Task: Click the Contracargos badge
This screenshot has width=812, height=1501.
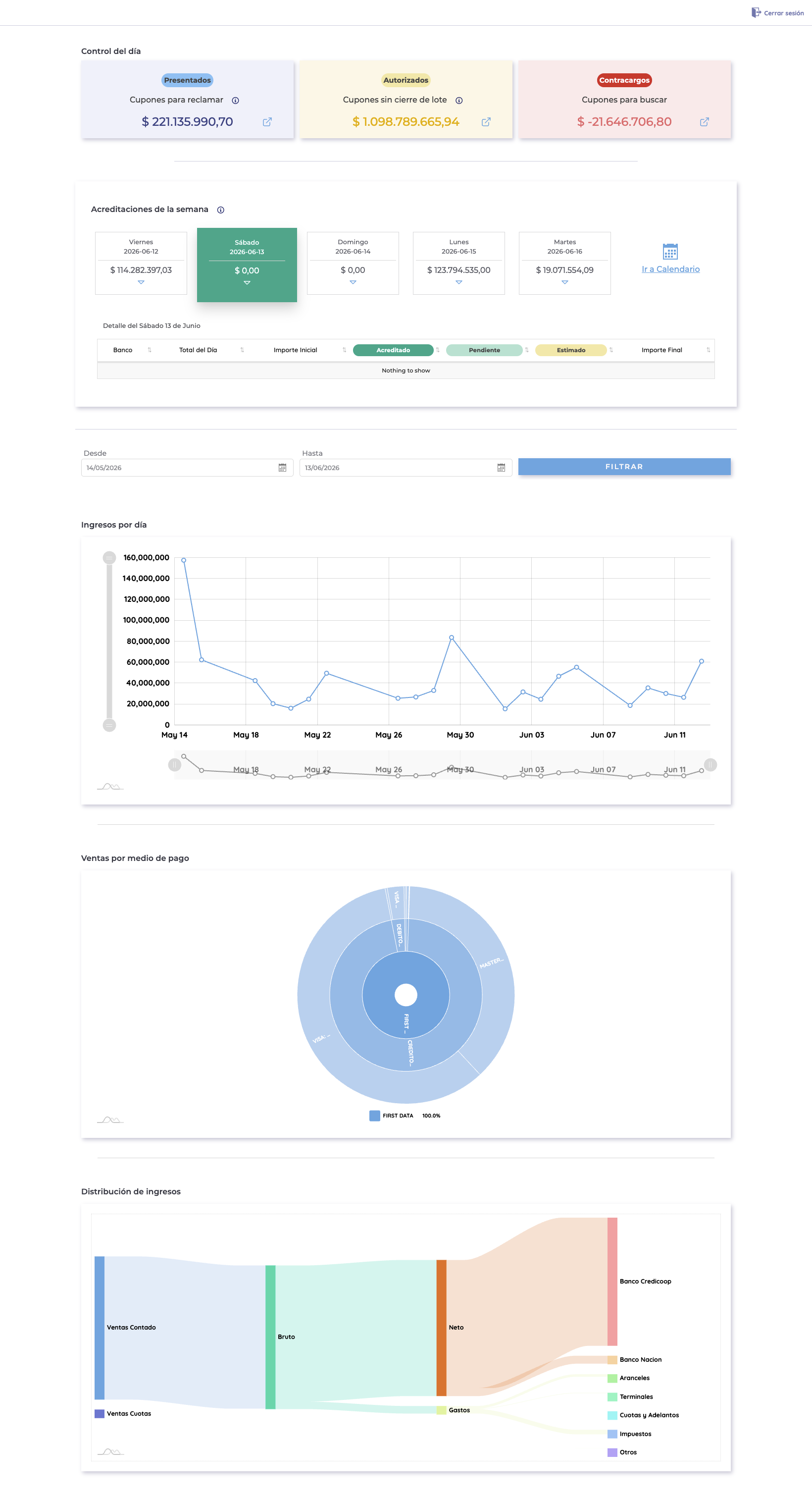Action: 624,80
